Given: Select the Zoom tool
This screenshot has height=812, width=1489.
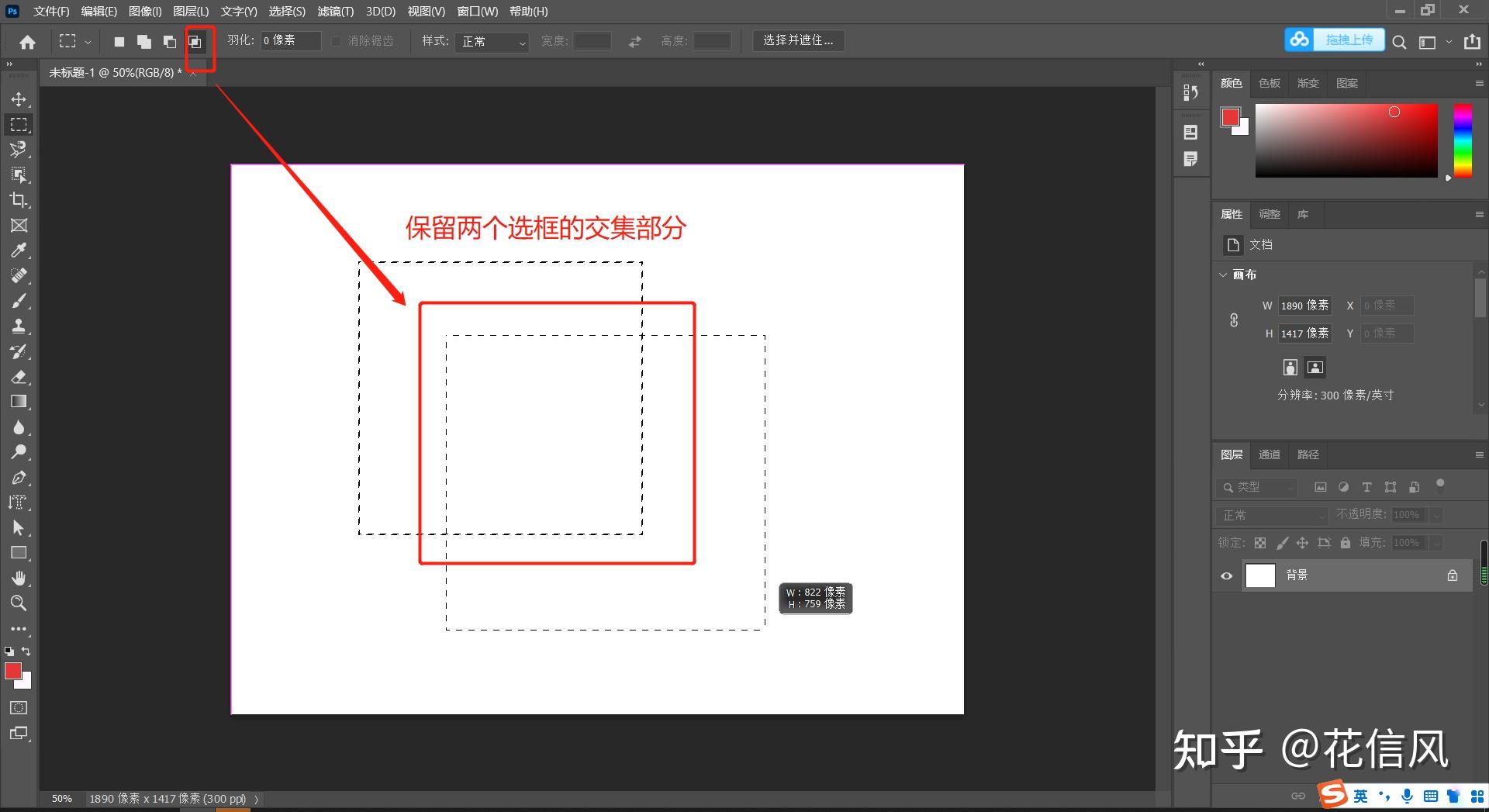Looking at the screenshot, I should pyautogui.click(x=19, y=603).
